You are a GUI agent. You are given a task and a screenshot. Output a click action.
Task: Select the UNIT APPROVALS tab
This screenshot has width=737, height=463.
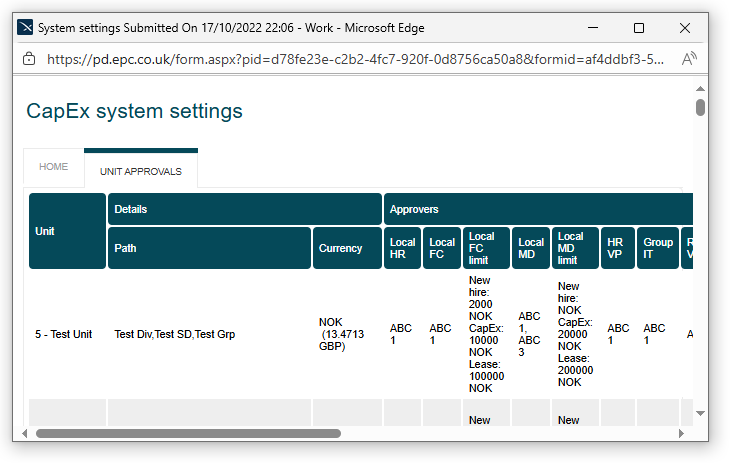(x=141, y=171)
